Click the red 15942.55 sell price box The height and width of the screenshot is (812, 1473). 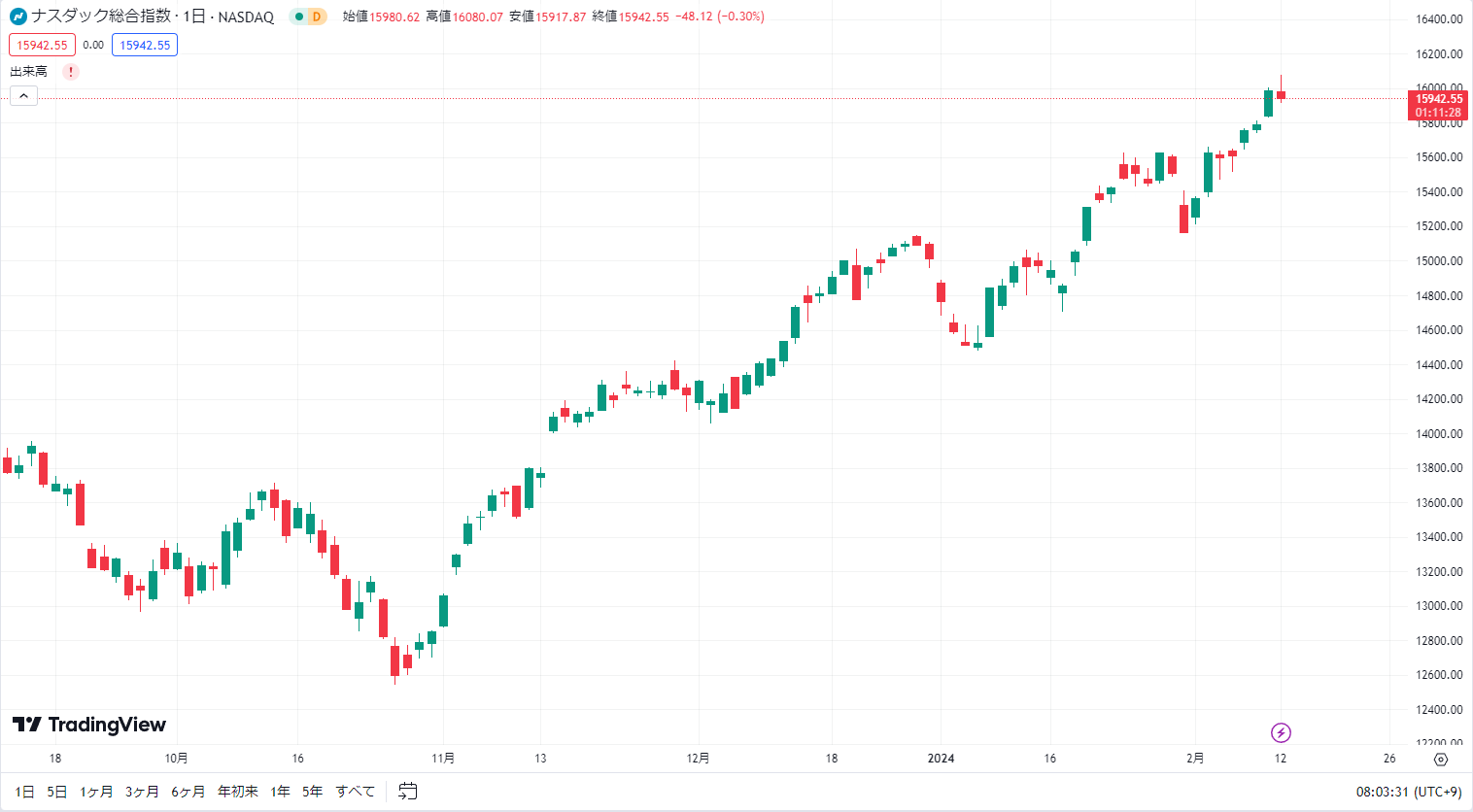pos(42,45)
